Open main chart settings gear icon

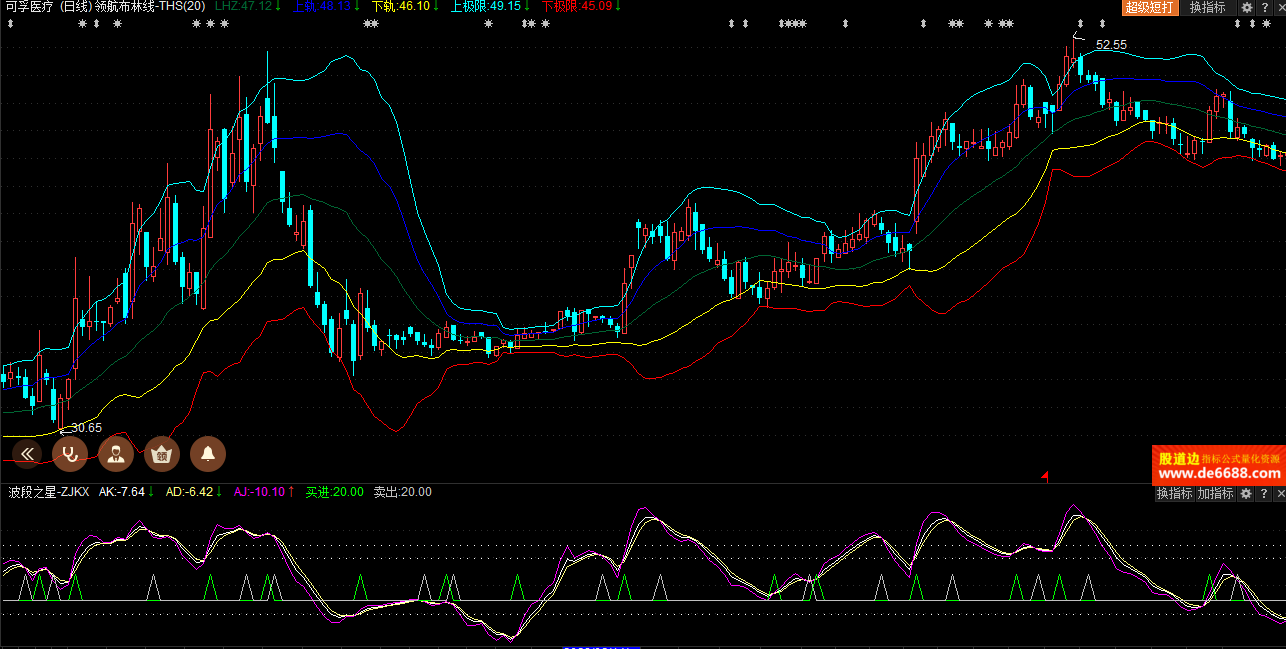pos(1247,7)
